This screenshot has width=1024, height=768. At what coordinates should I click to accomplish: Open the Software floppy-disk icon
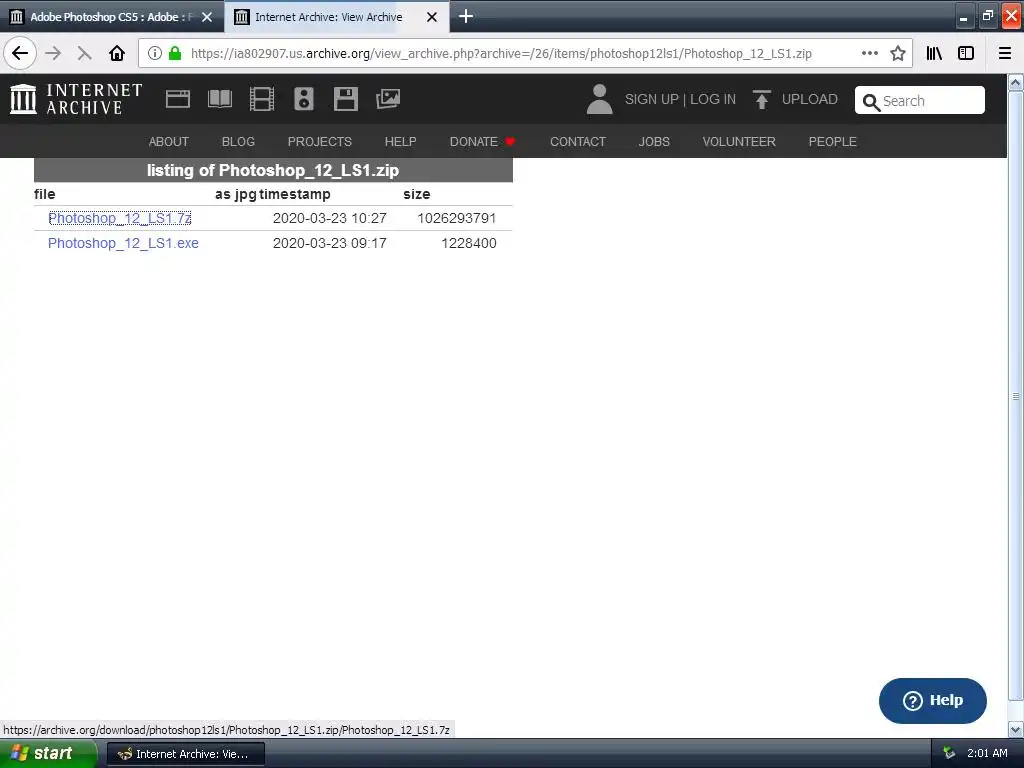345,99
